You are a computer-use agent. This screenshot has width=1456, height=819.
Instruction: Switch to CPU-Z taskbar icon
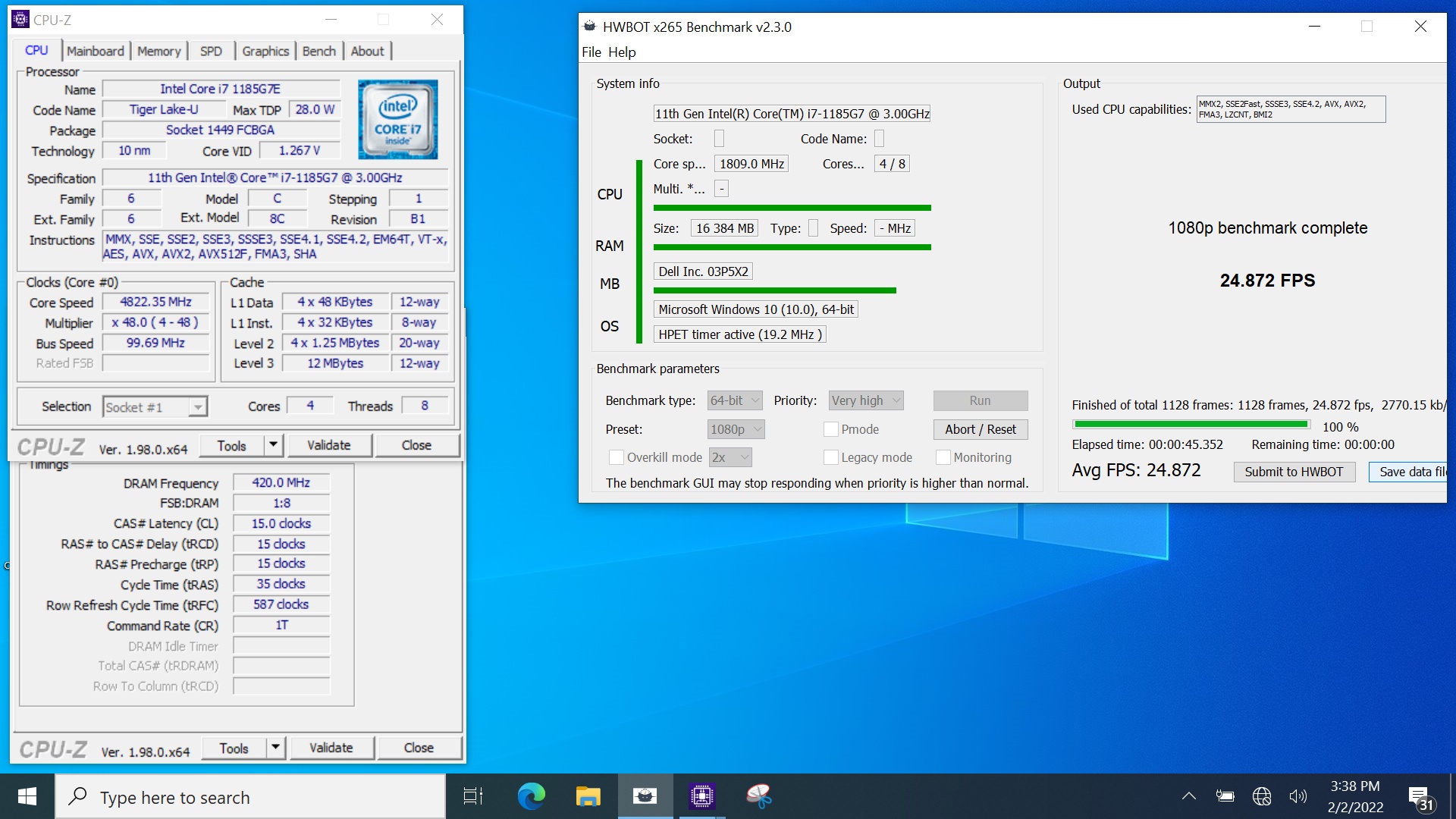702,796
